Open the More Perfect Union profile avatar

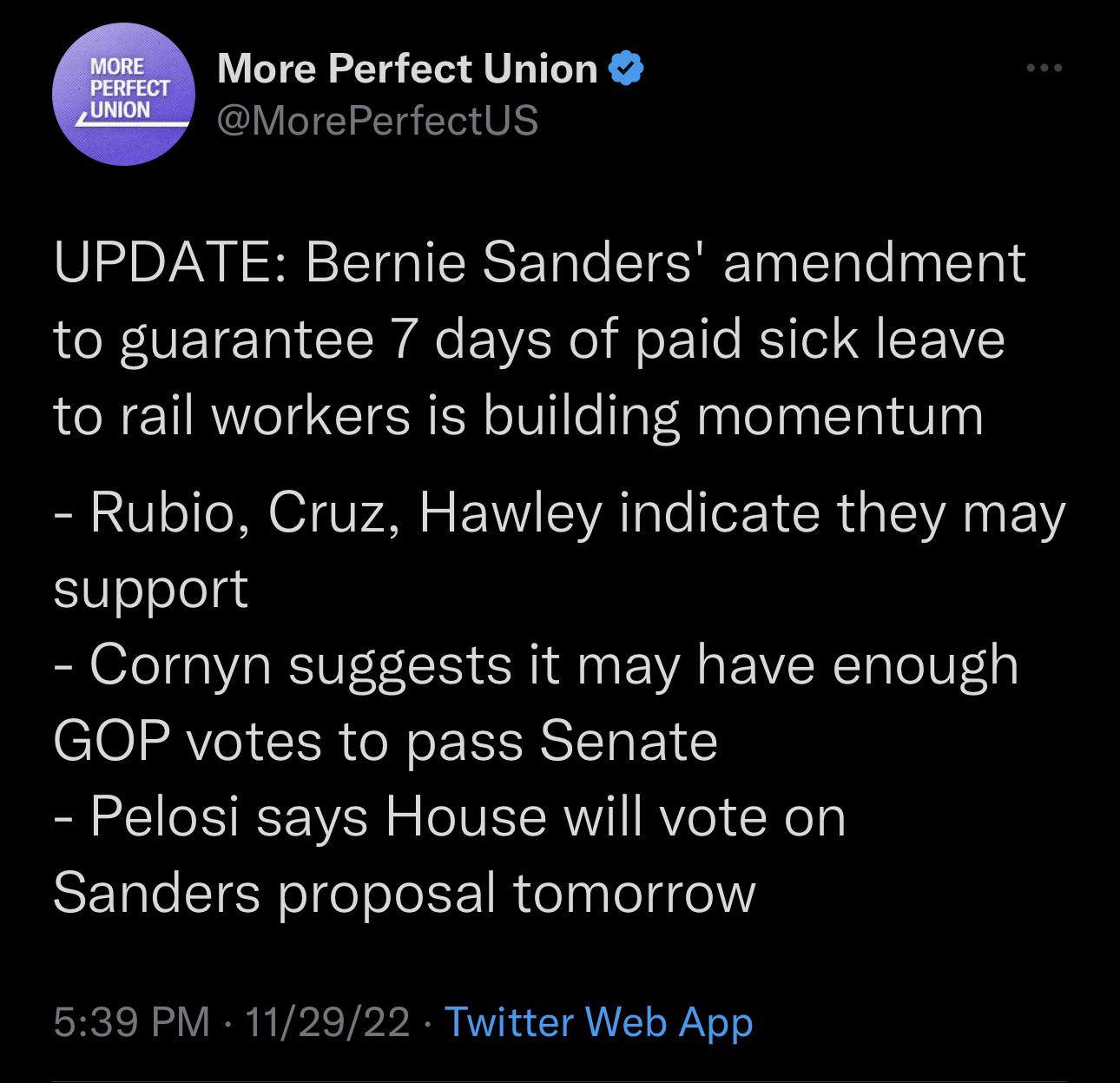point(122,95)
